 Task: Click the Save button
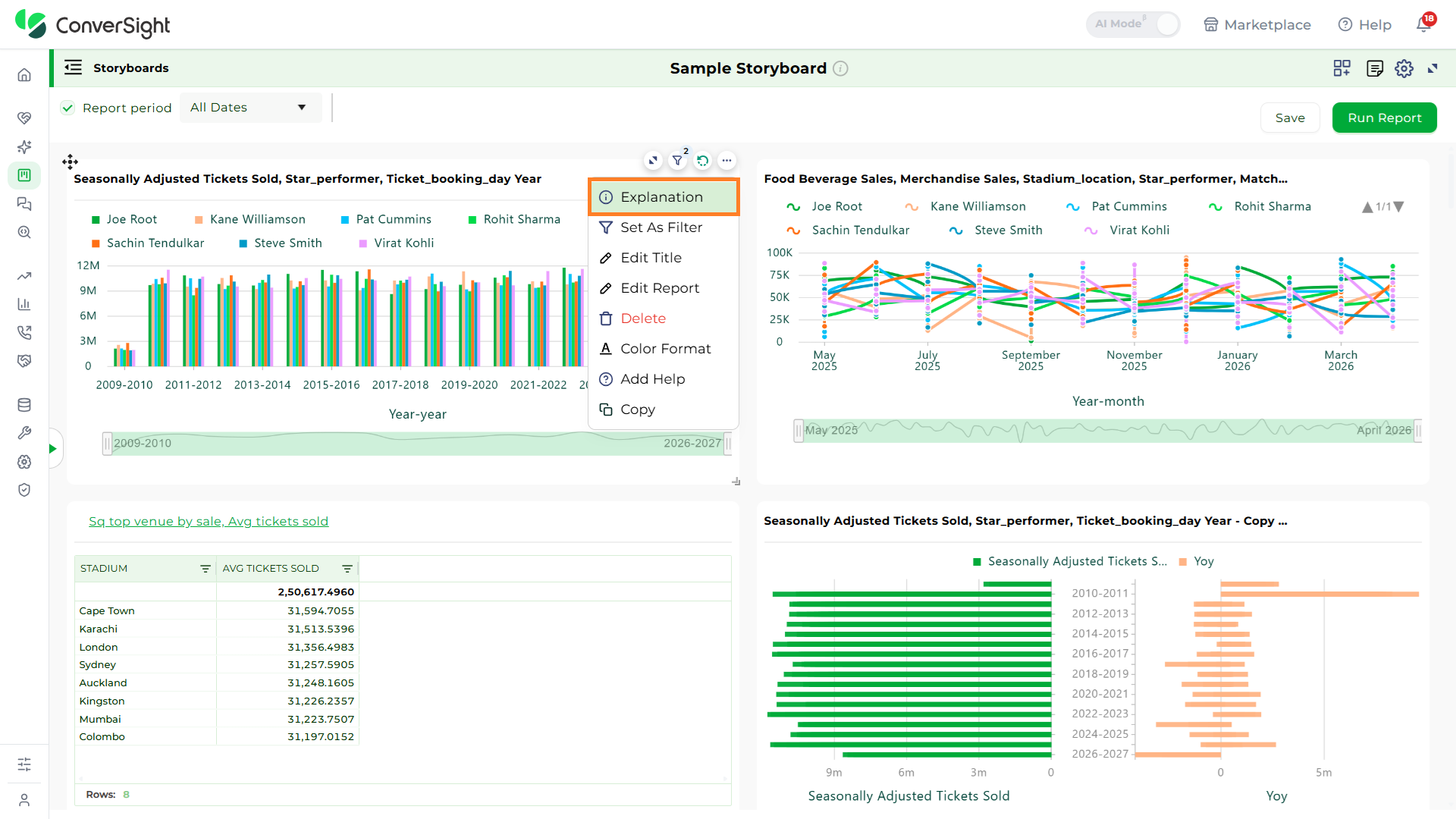point(1290,118)
